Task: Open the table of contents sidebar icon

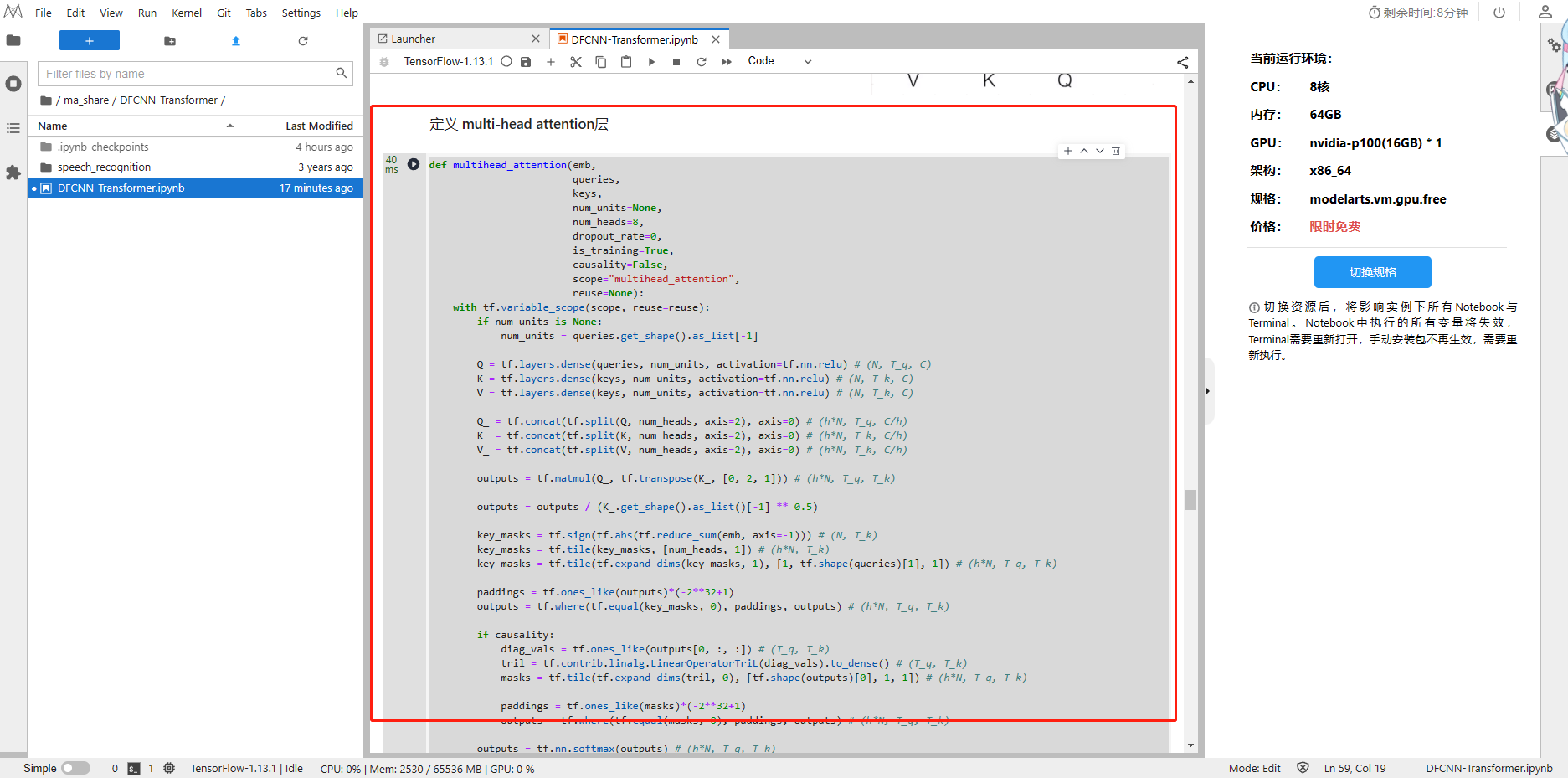Action: (13, 128)
